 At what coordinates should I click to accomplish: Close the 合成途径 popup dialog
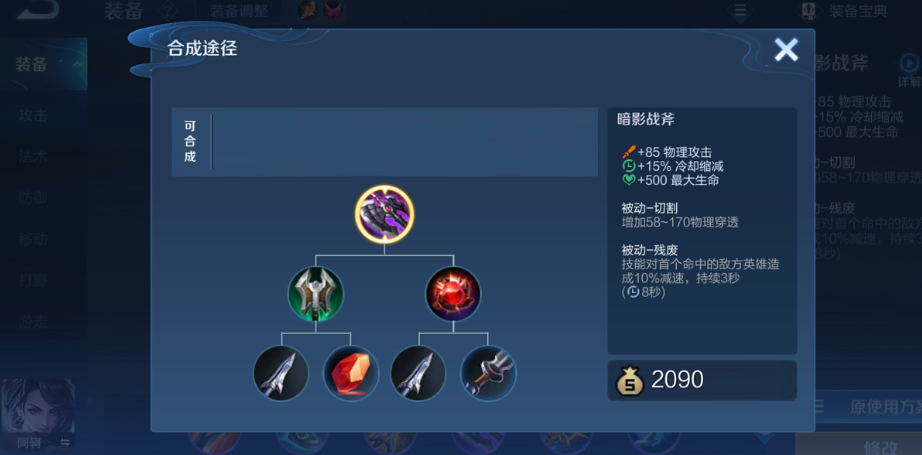786,50
